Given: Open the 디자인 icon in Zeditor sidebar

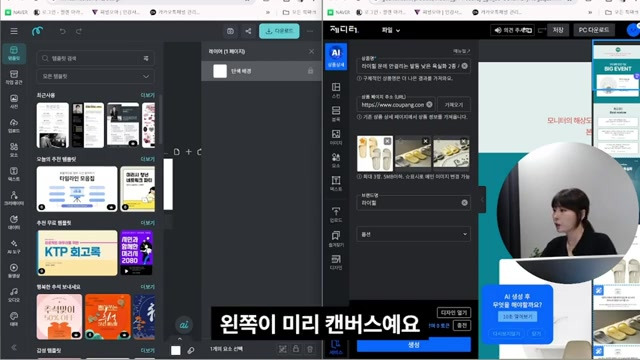Looking at the screenshot, I should 336,262.
